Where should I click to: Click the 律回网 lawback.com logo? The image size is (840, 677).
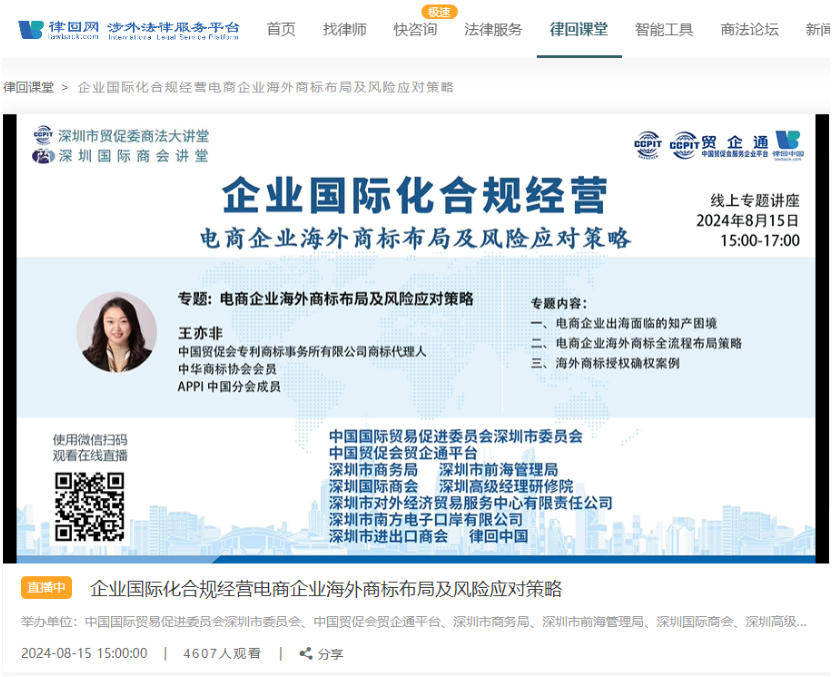(x=58, y=30)
